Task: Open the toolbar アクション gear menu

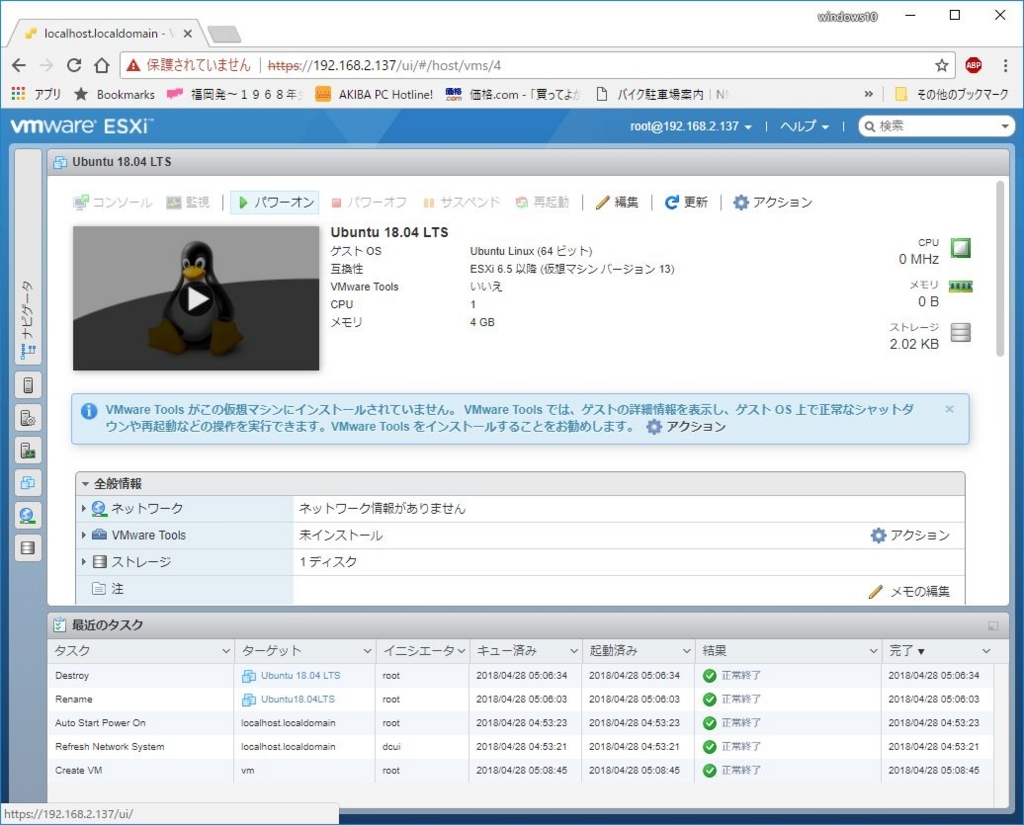Action: tap(773, 202)
